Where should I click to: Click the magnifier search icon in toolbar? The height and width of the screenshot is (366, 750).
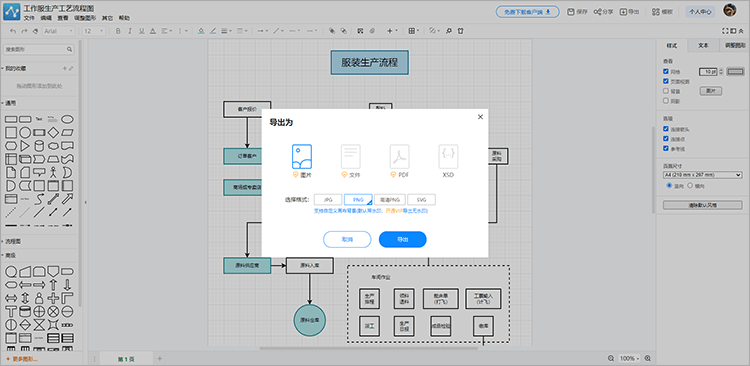click(x=449, y=31)
